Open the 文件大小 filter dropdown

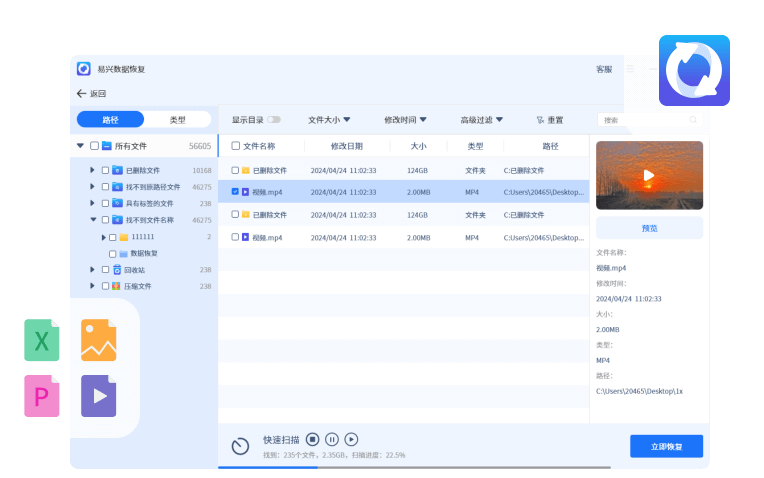329,120
